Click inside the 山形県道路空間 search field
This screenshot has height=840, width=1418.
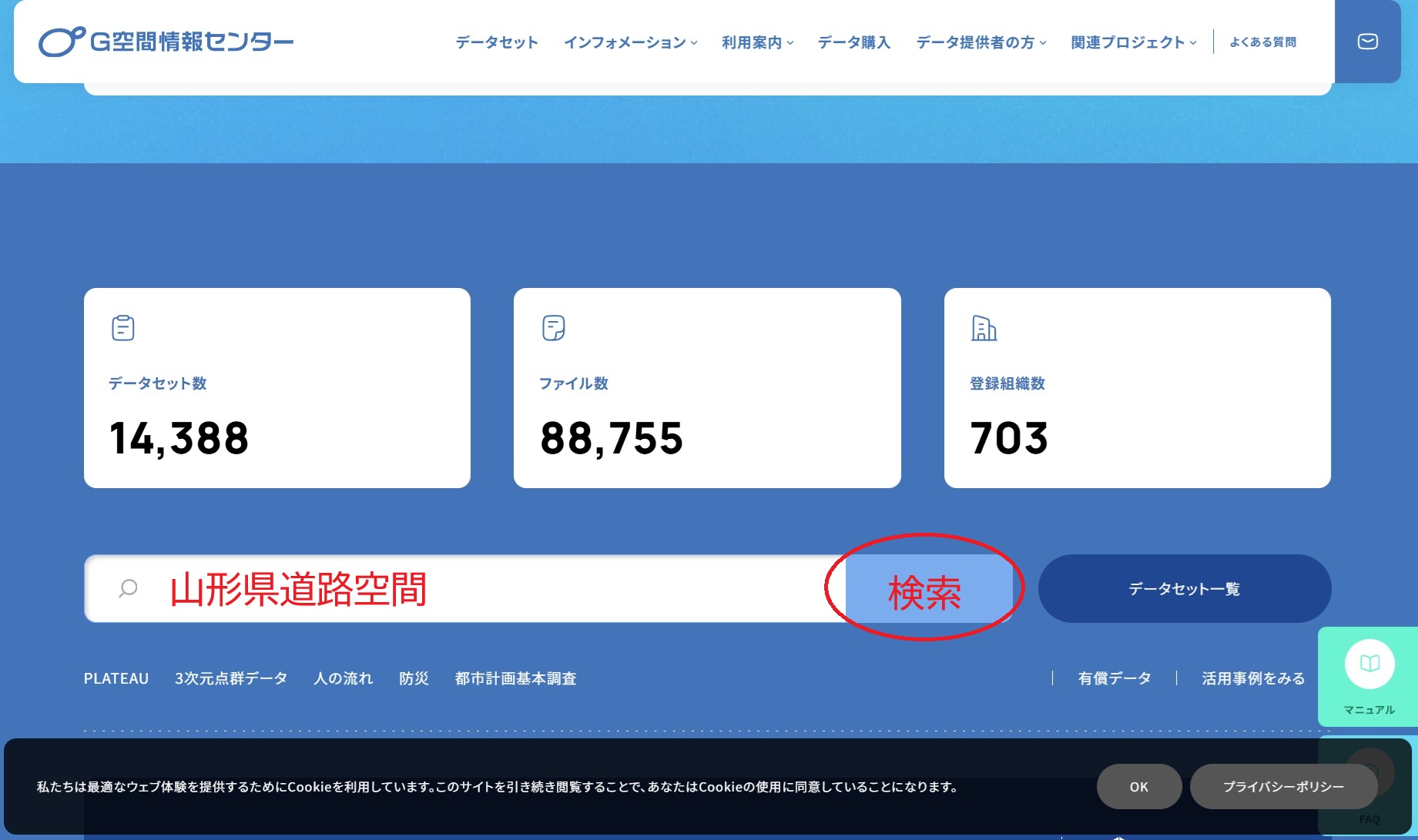tap(462, 588)
